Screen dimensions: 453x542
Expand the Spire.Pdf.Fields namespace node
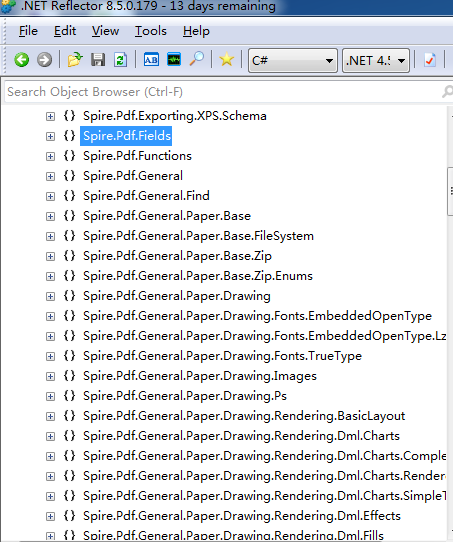click(50, 136)
